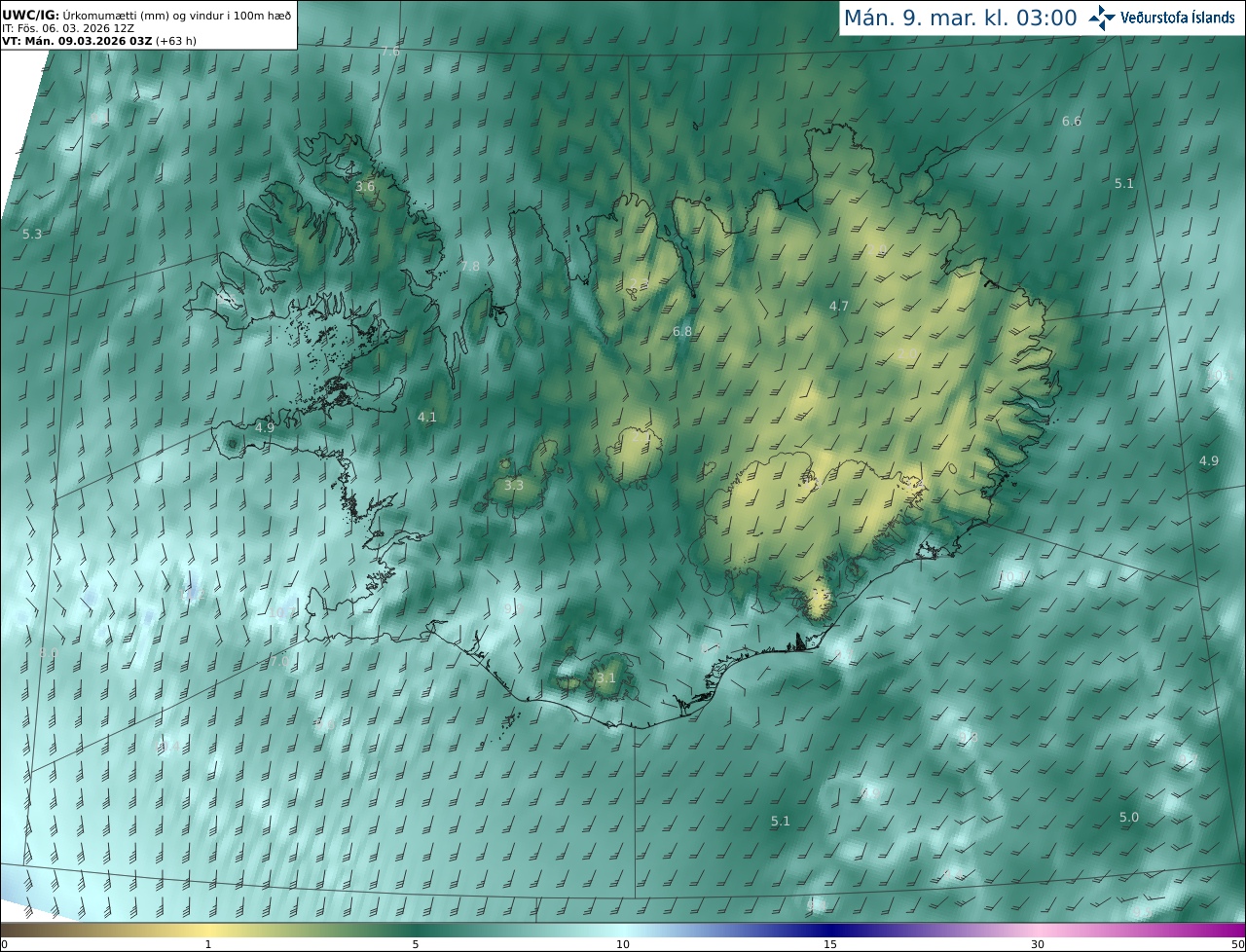Click the Veðurstofa Íslands logo icon
This screenshot has height=952, width=1246.
[1102, 18]
